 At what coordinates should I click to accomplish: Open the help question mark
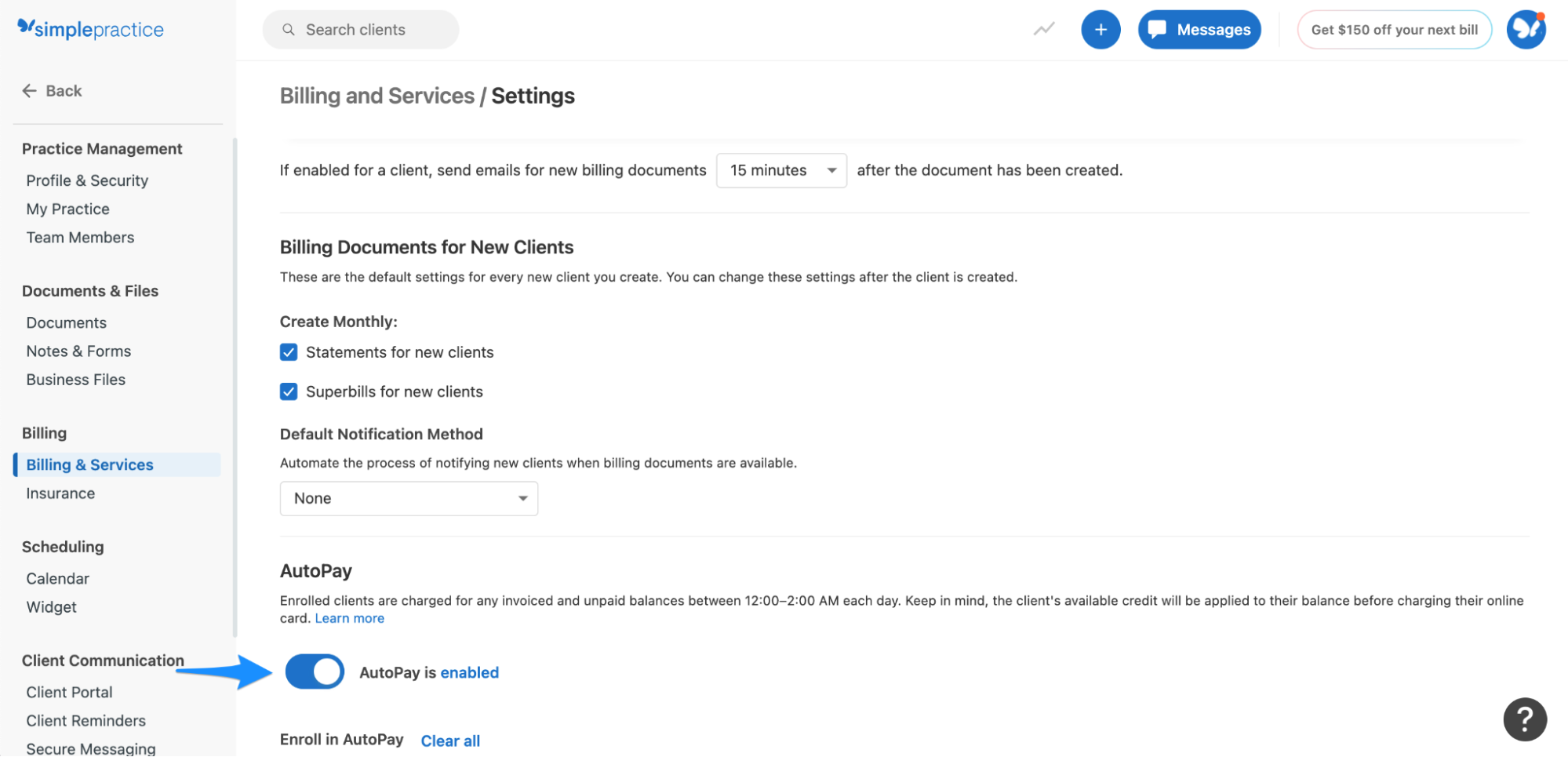1524,719
